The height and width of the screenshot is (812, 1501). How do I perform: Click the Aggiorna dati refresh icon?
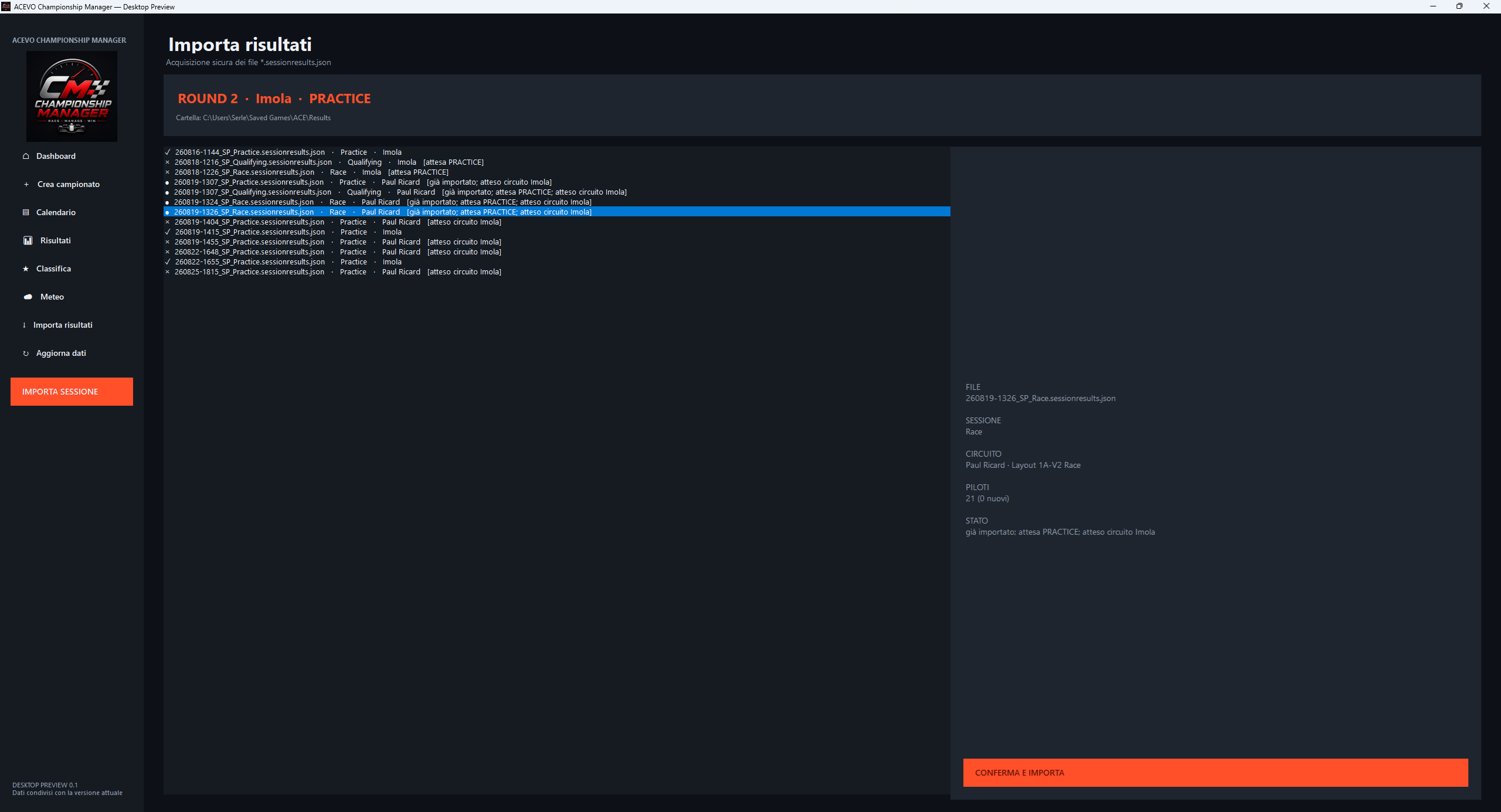click(26, 354)
